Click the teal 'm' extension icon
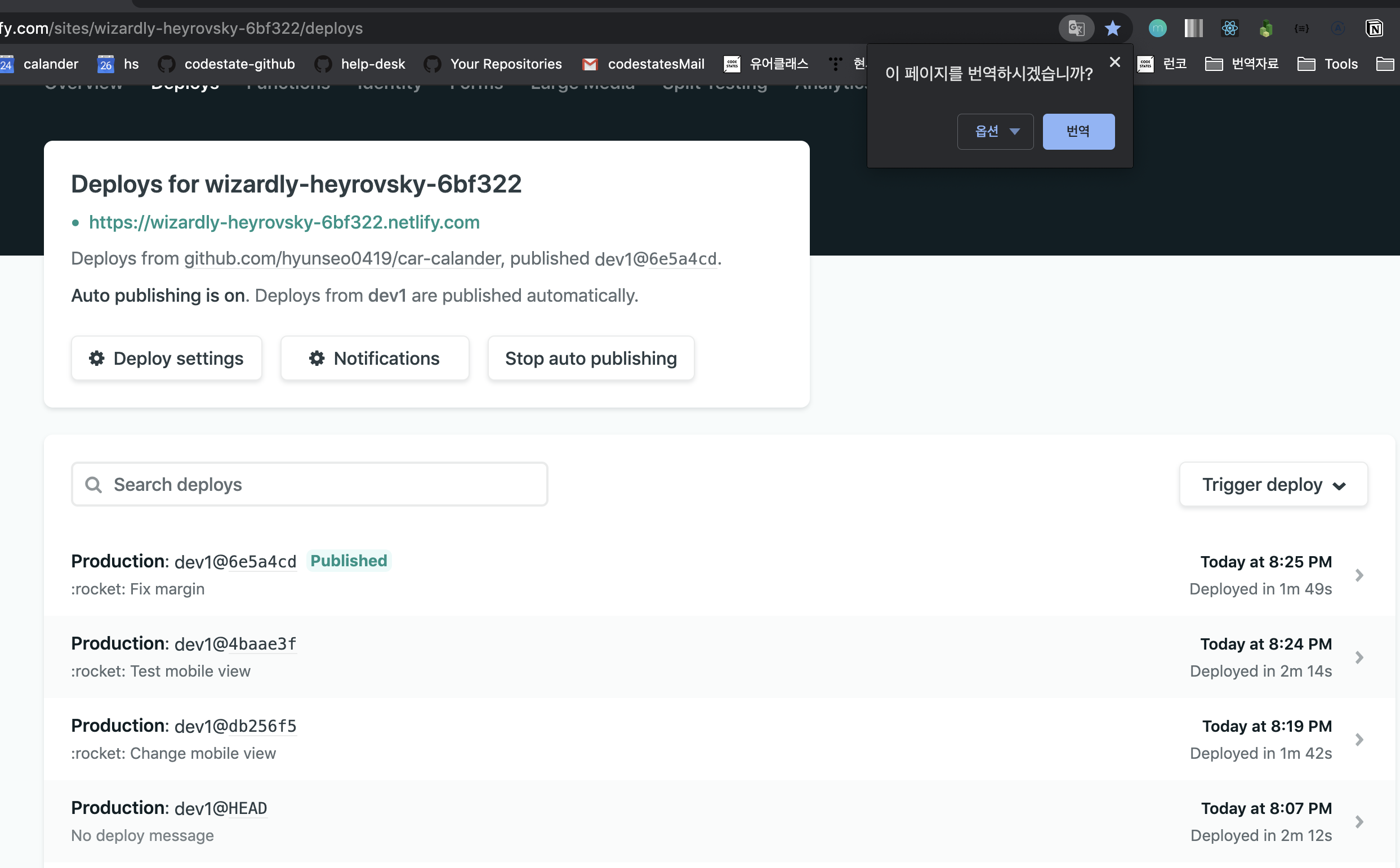Image resolution: width=1400 pixels, height=868 pixels. coord(1157,28)
